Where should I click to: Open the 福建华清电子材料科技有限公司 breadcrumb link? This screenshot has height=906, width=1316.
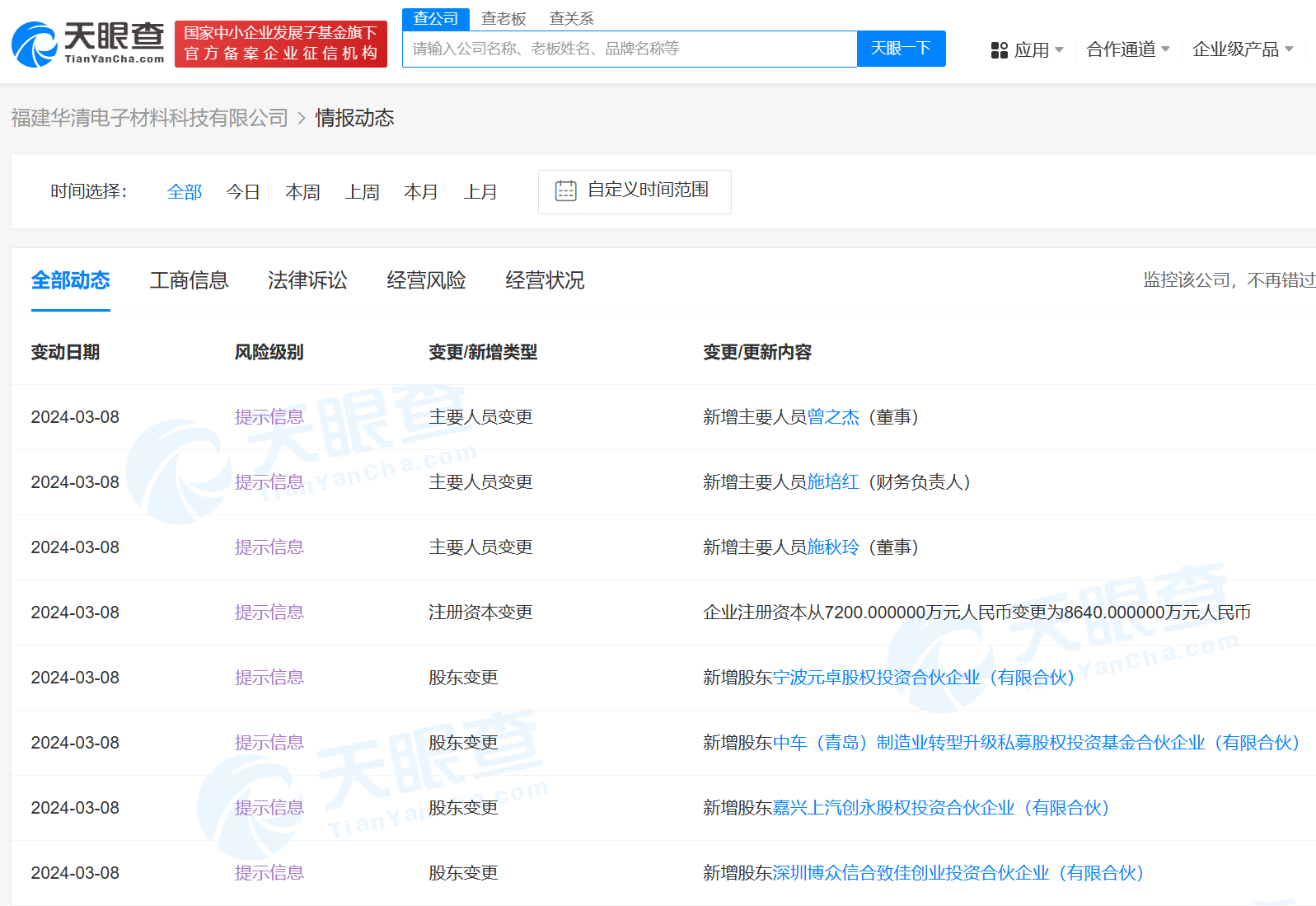pos(150,118)
